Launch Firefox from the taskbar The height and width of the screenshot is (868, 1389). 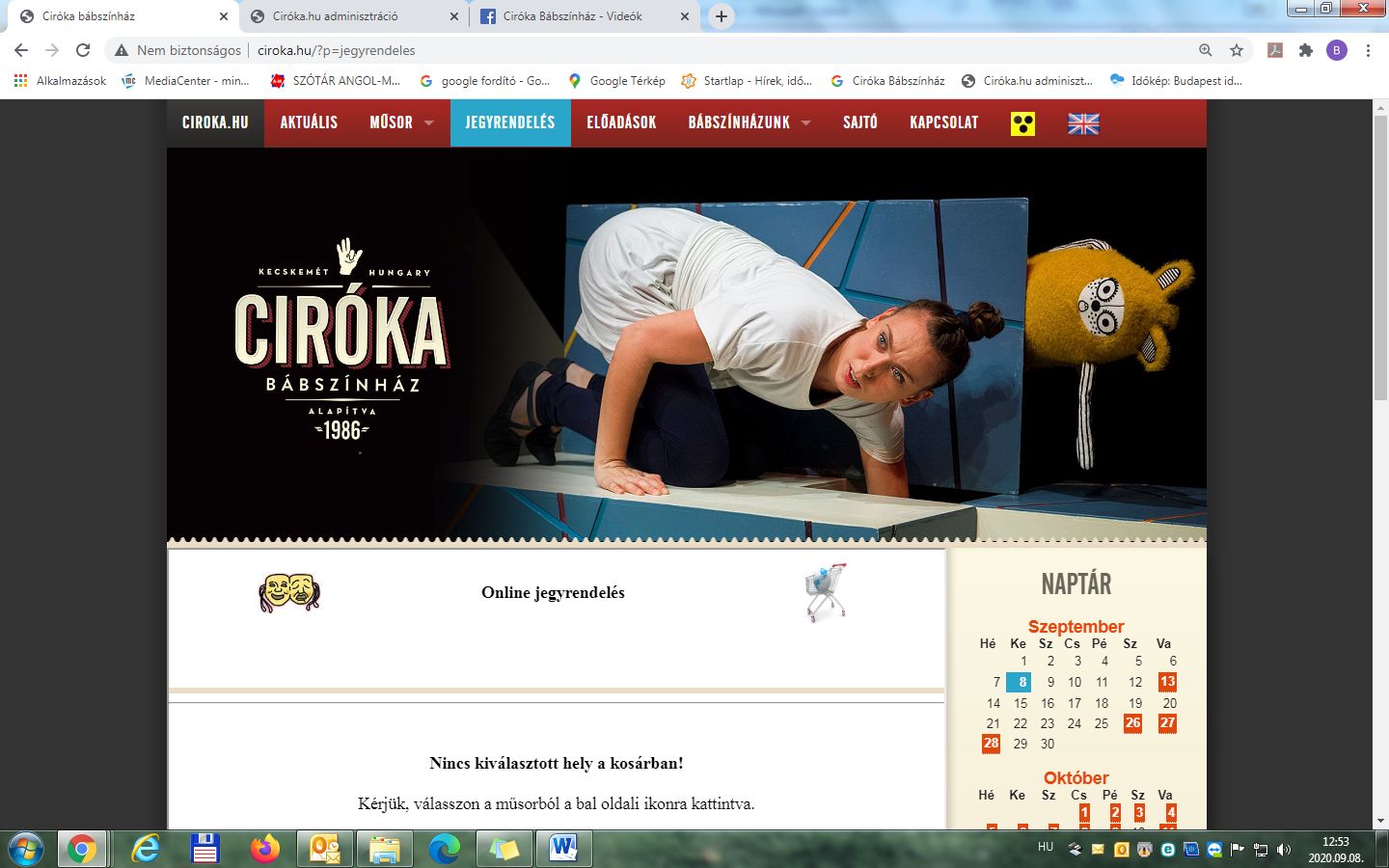(264, 850)
